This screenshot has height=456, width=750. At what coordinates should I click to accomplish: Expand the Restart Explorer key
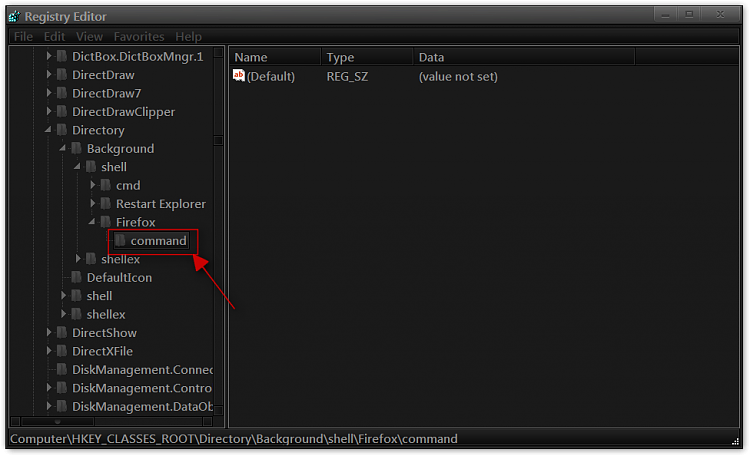click(x=93, y=203)
